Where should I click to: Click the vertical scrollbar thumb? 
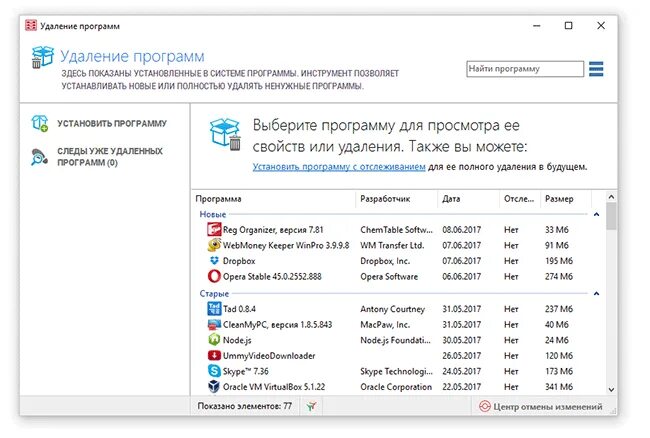coord(611,215)
